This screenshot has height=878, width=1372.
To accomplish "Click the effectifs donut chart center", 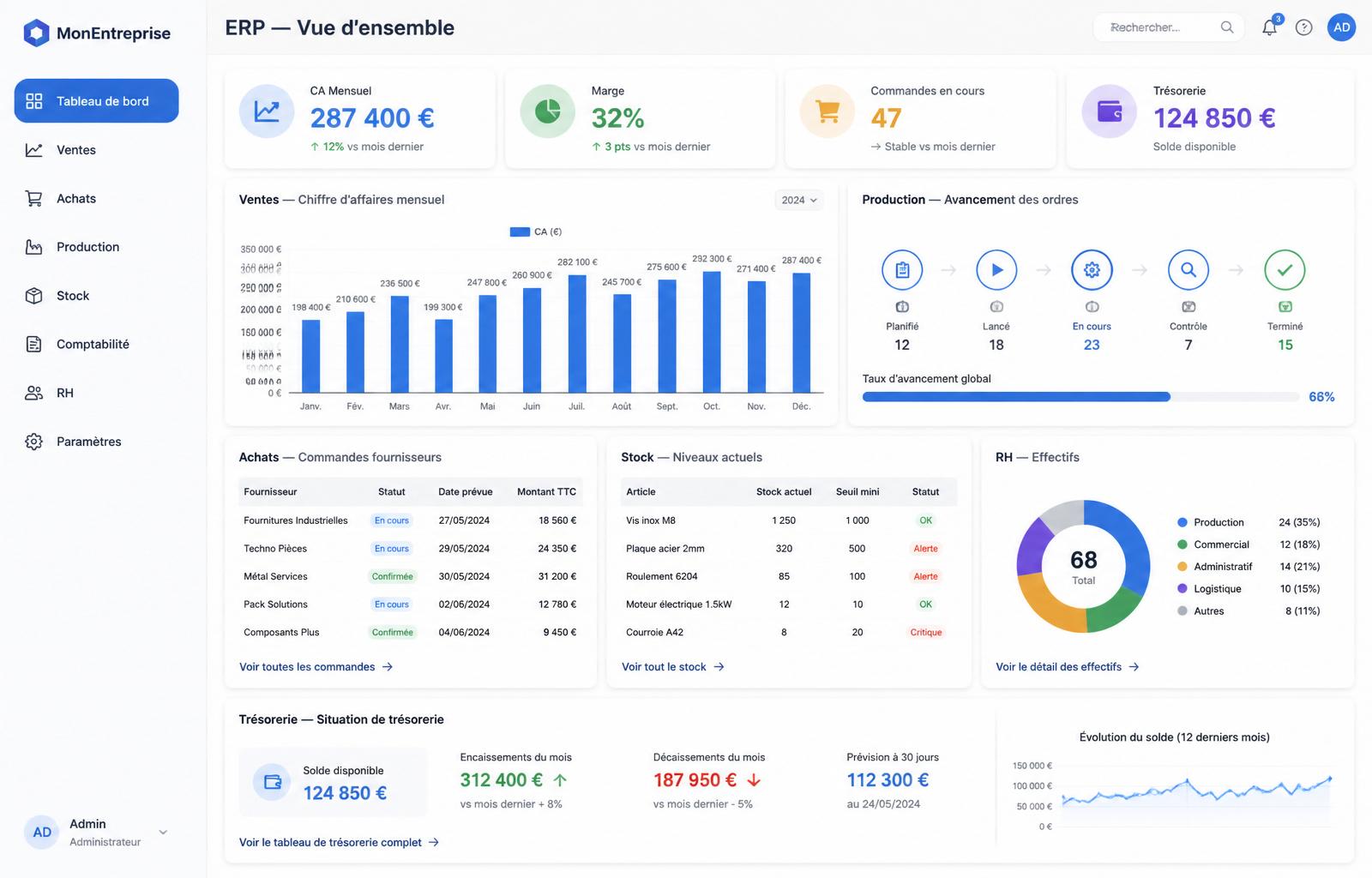I will [x=1084, y=567].
